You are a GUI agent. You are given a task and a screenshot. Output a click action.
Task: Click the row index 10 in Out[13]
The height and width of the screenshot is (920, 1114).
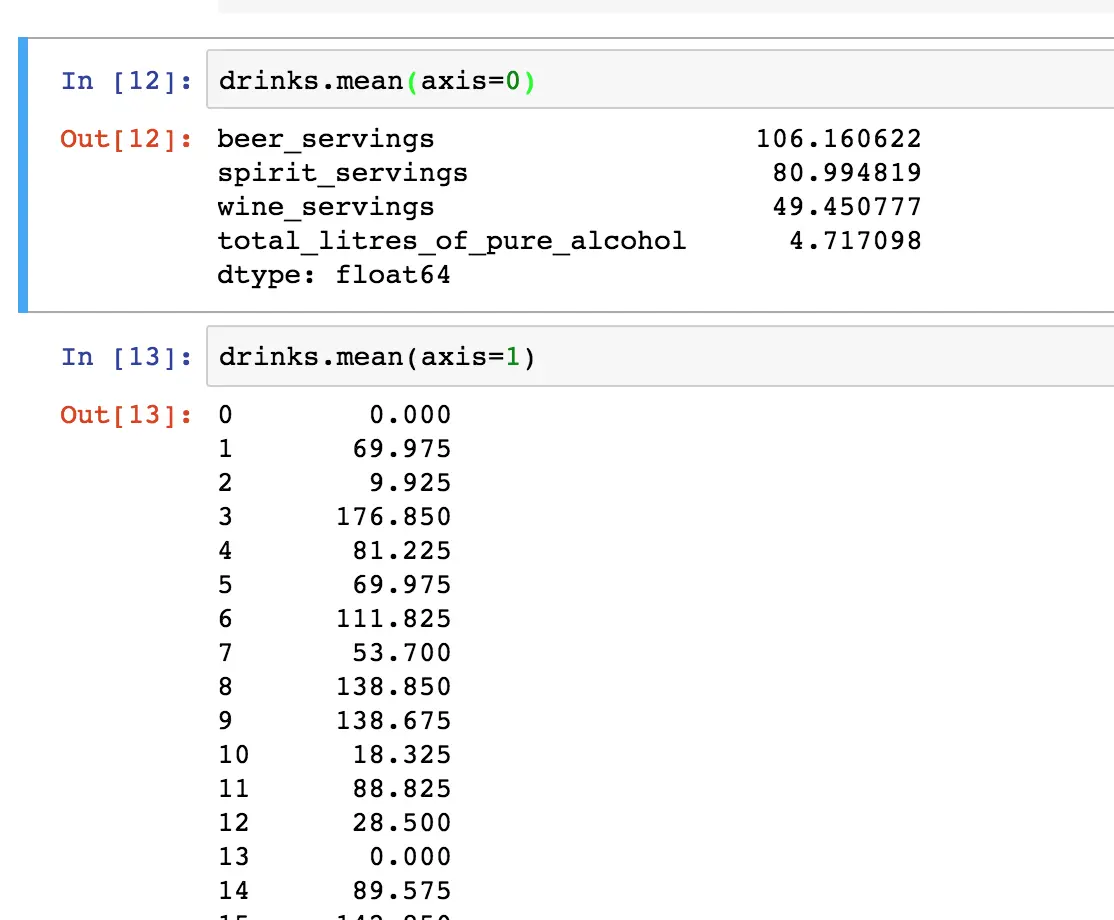click(x=234, y=754)
